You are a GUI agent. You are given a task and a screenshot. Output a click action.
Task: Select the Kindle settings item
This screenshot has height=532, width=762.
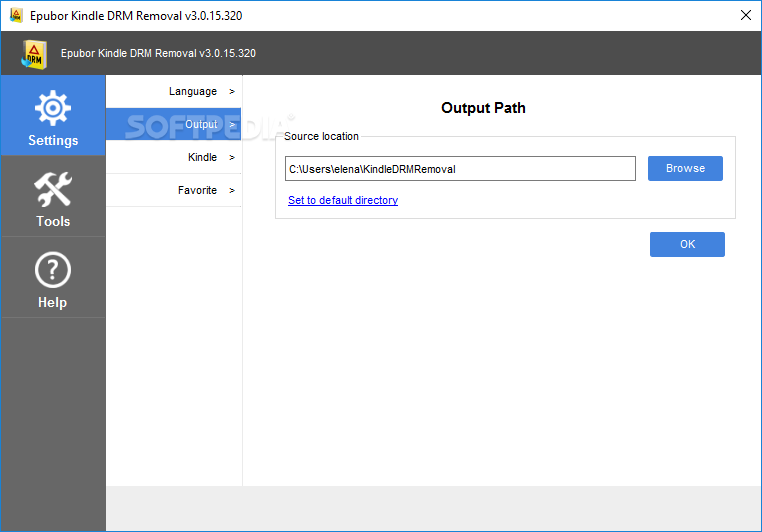[x=174, y=157]
